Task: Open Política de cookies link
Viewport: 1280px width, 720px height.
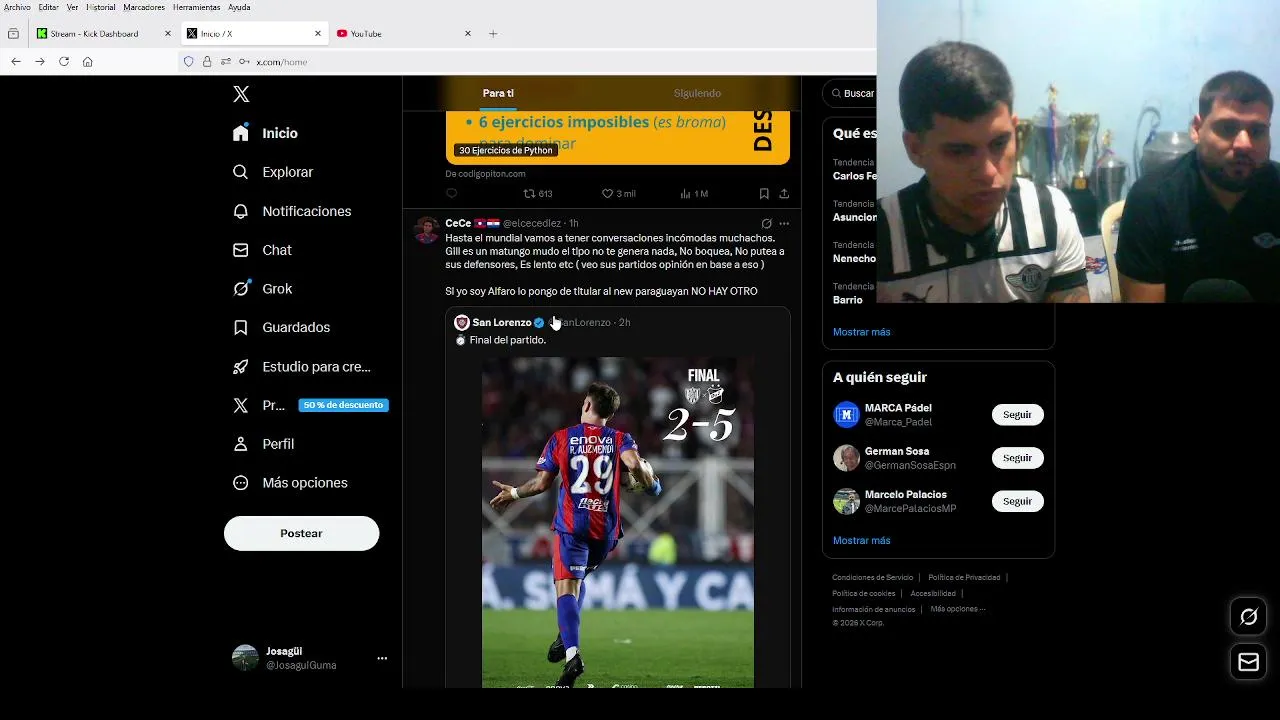Action: 863,594
